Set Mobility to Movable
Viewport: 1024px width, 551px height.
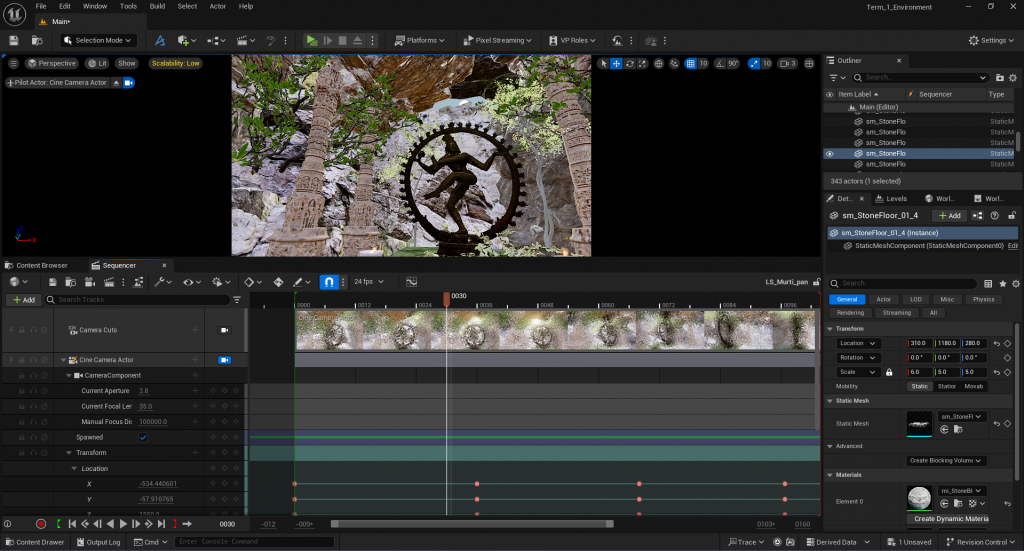974,386
